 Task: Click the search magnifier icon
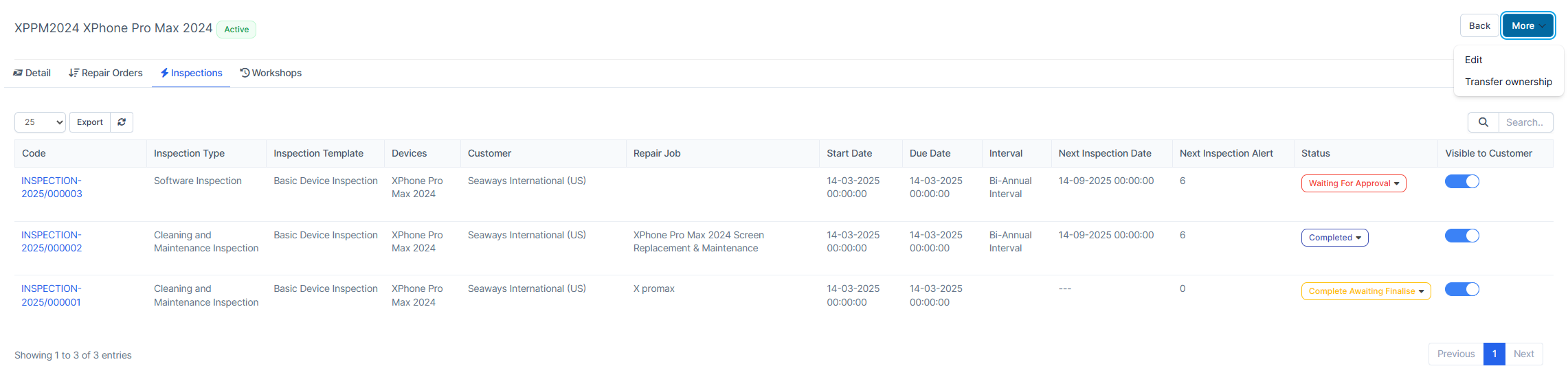(x=1483, y=122)
